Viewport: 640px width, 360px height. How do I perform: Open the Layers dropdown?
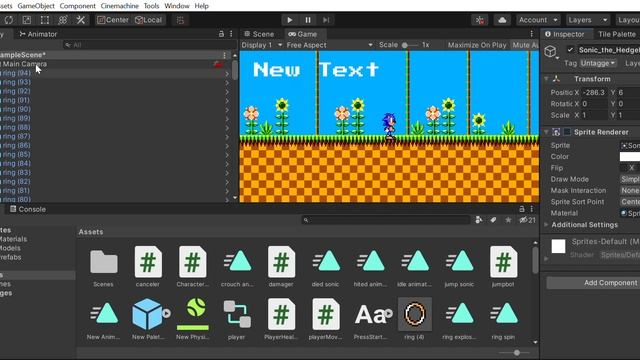[x=587, y=20]
